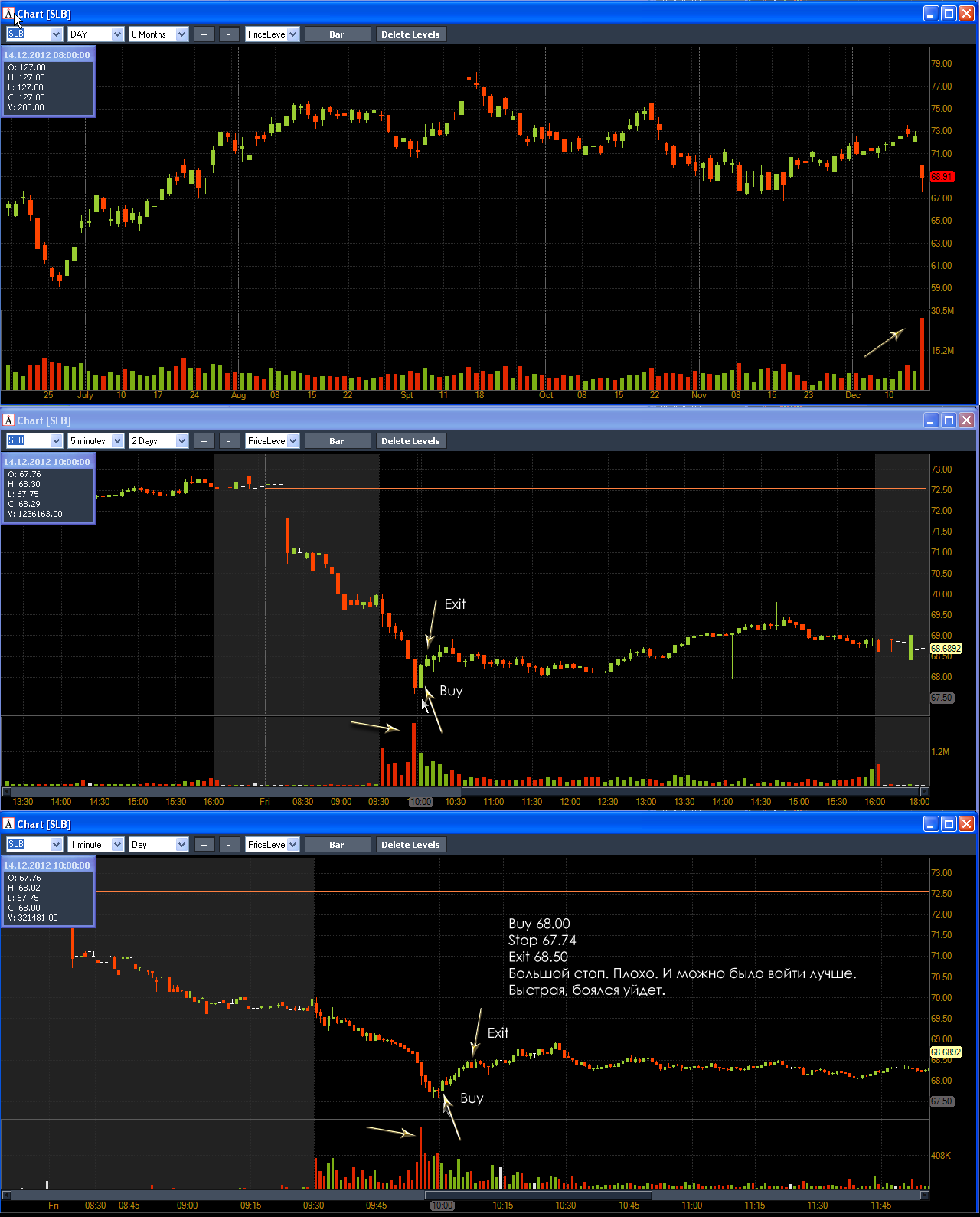This screenshot has height=1217, width=980.
Task: Click left scroll arrow in 5 minutes chart
Action: (x=6, y=791)
